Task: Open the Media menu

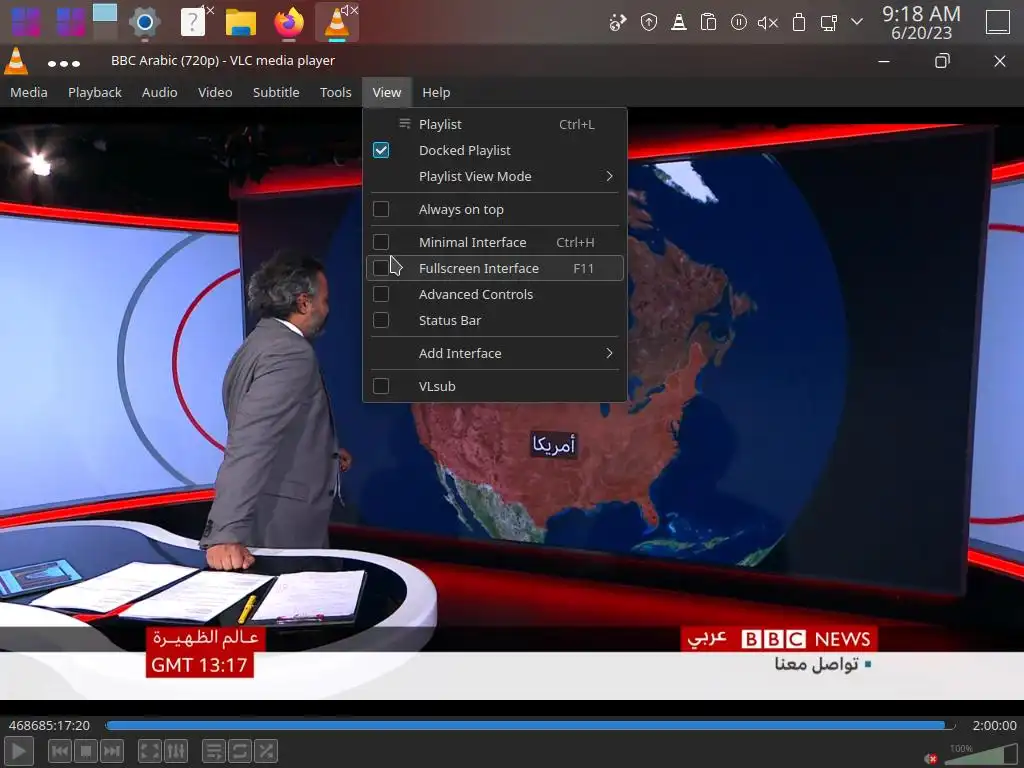Action: tap(29, 92)
